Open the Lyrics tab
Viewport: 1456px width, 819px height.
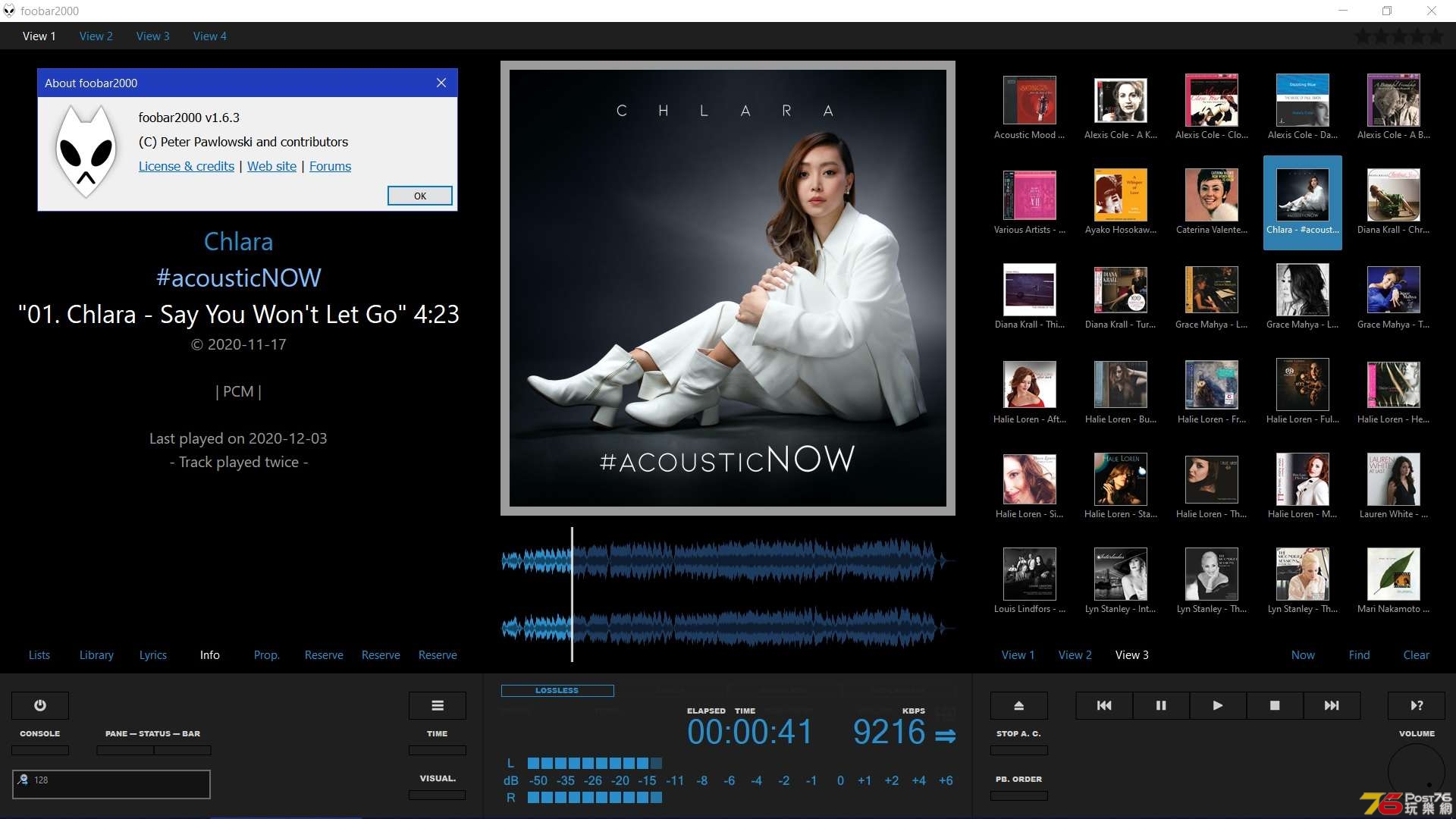pyautogui.click(x=152, y=655)
